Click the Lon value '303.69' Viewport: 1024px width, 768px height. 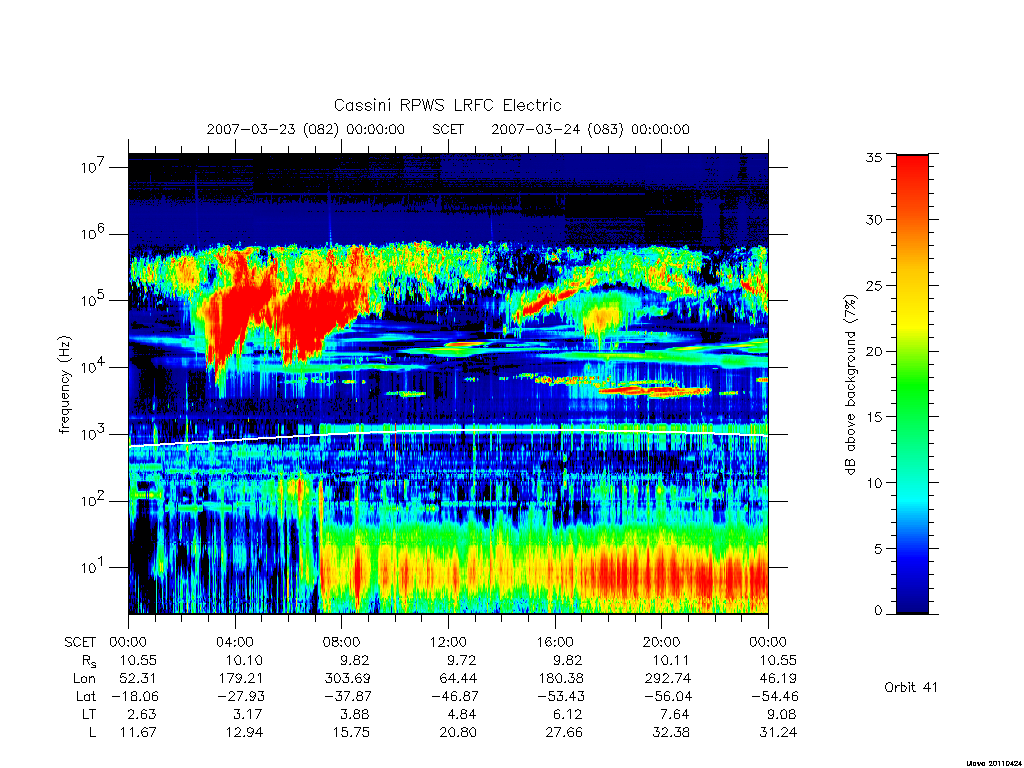pos(347,678)
